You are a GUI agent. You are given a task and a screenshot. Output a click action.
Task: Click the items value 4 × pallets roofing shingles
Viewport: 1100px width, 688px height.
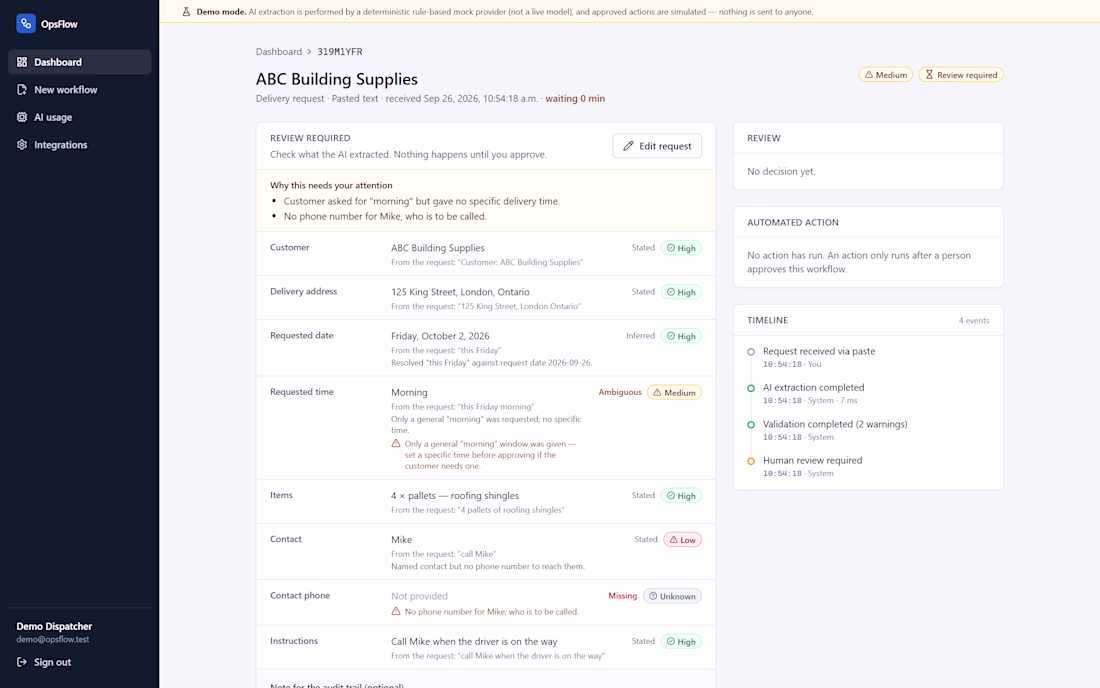[x=455, y=496]
